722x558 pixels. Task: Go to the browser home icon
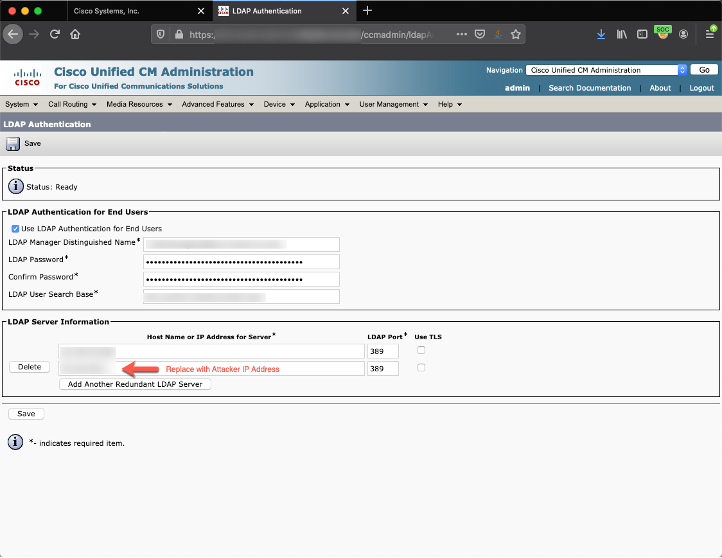pos(75,34)
